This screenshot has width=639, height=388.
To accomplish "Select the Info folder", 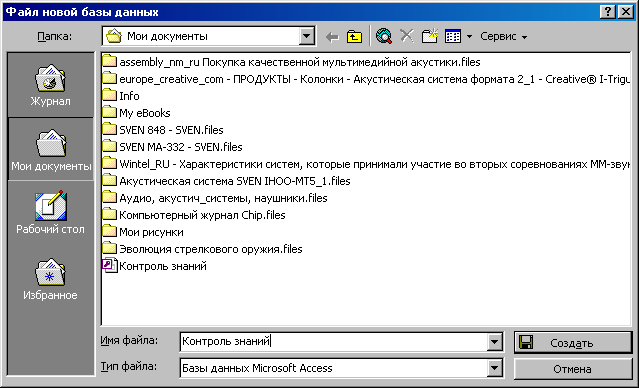I will [121, 96].
